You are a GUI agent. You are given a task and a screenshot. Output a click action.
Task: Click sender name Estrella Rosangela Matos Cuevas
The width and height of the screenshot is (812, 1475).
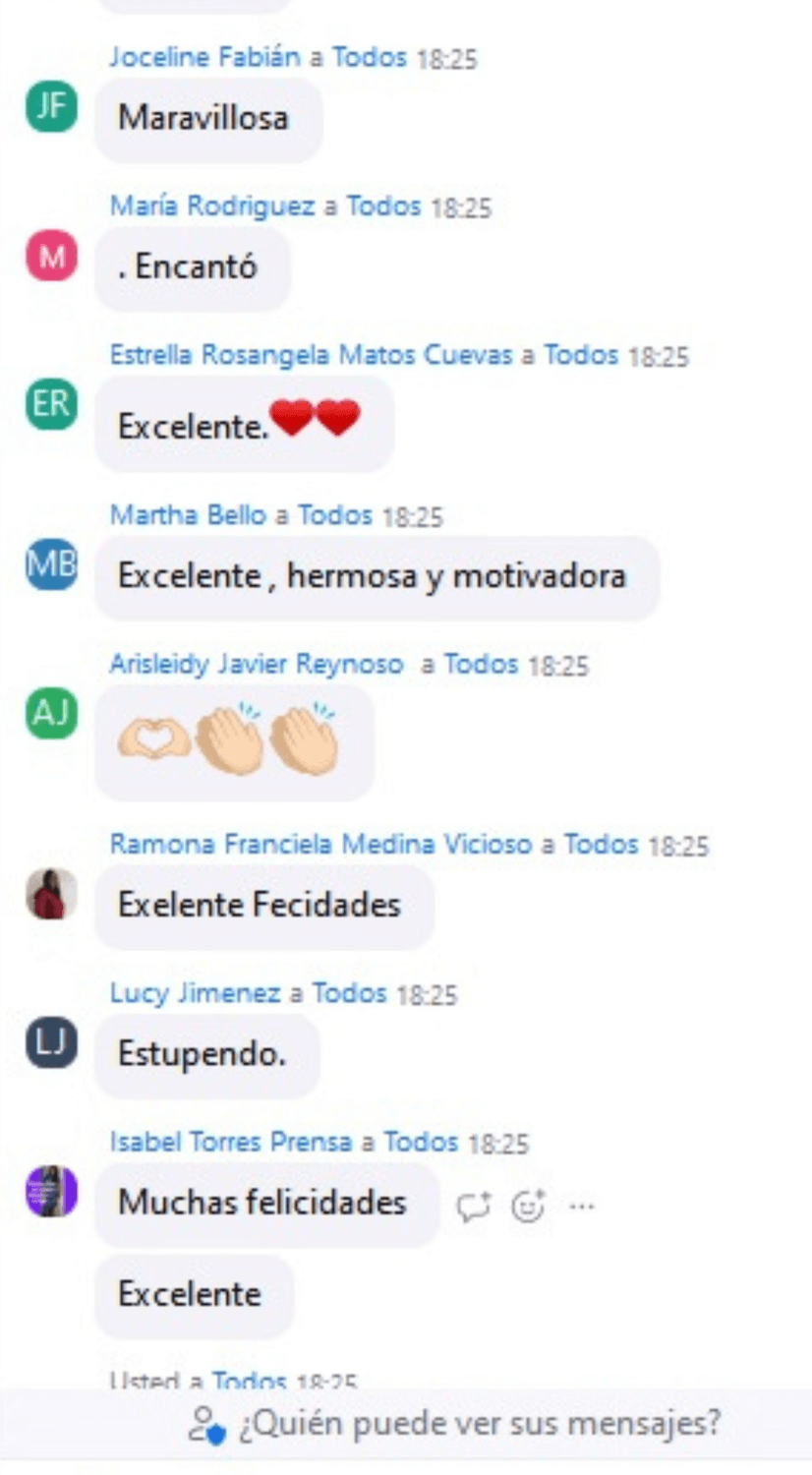(311, 354)
